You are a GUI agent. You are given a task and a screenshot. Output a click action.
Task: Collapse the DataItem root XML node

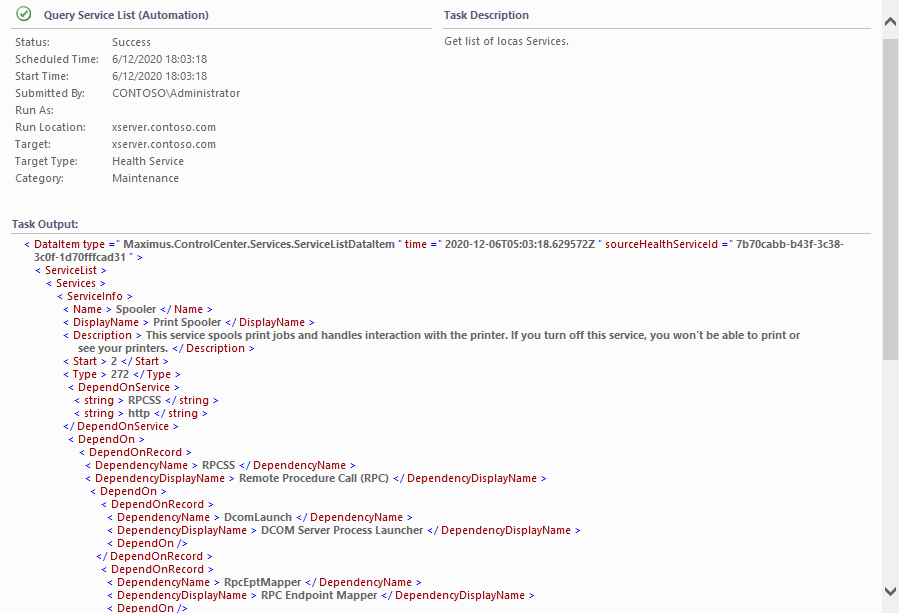(27, 244)
